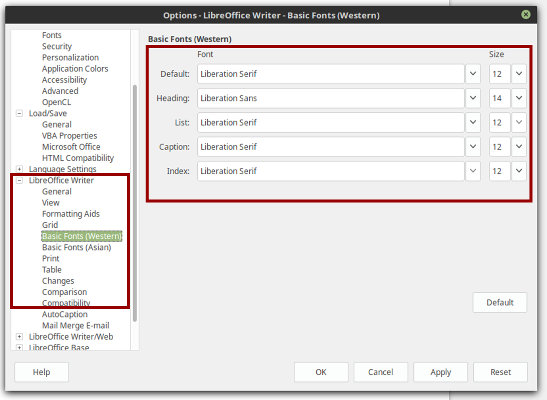Collapse the LibreOffice Writer tree node
Viewport: 547px width, 400px height.
[x=20, y=180]
